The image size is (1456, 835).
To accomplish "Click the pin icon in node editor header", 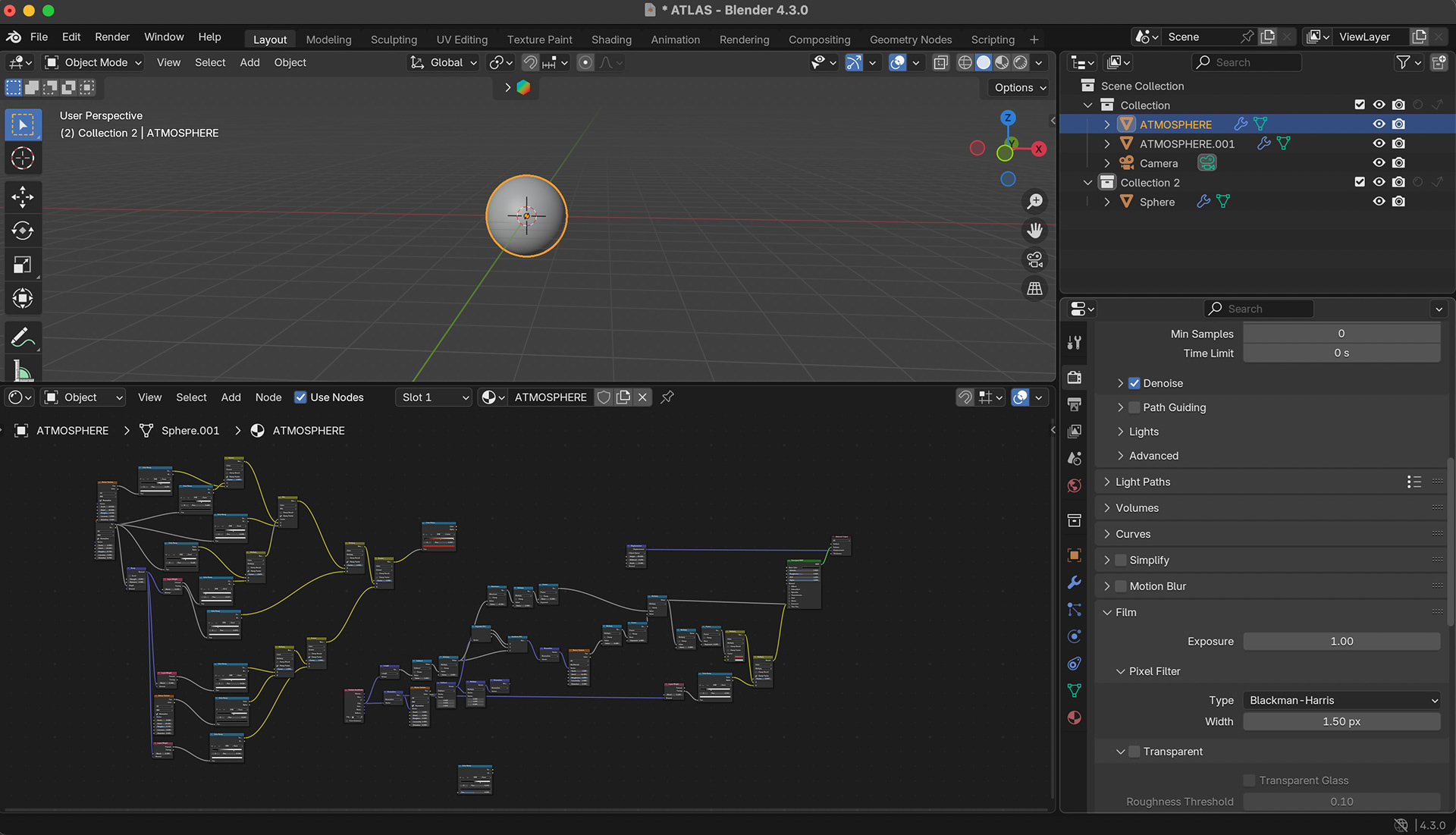I will tap(667, 397).
